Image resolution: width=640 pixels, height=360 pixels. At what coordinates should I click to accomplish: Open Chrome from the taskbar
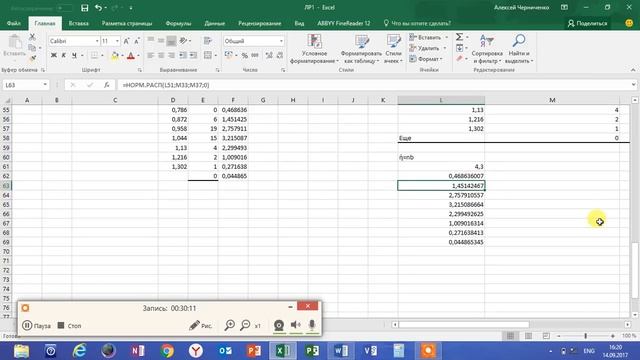[167, 351]
